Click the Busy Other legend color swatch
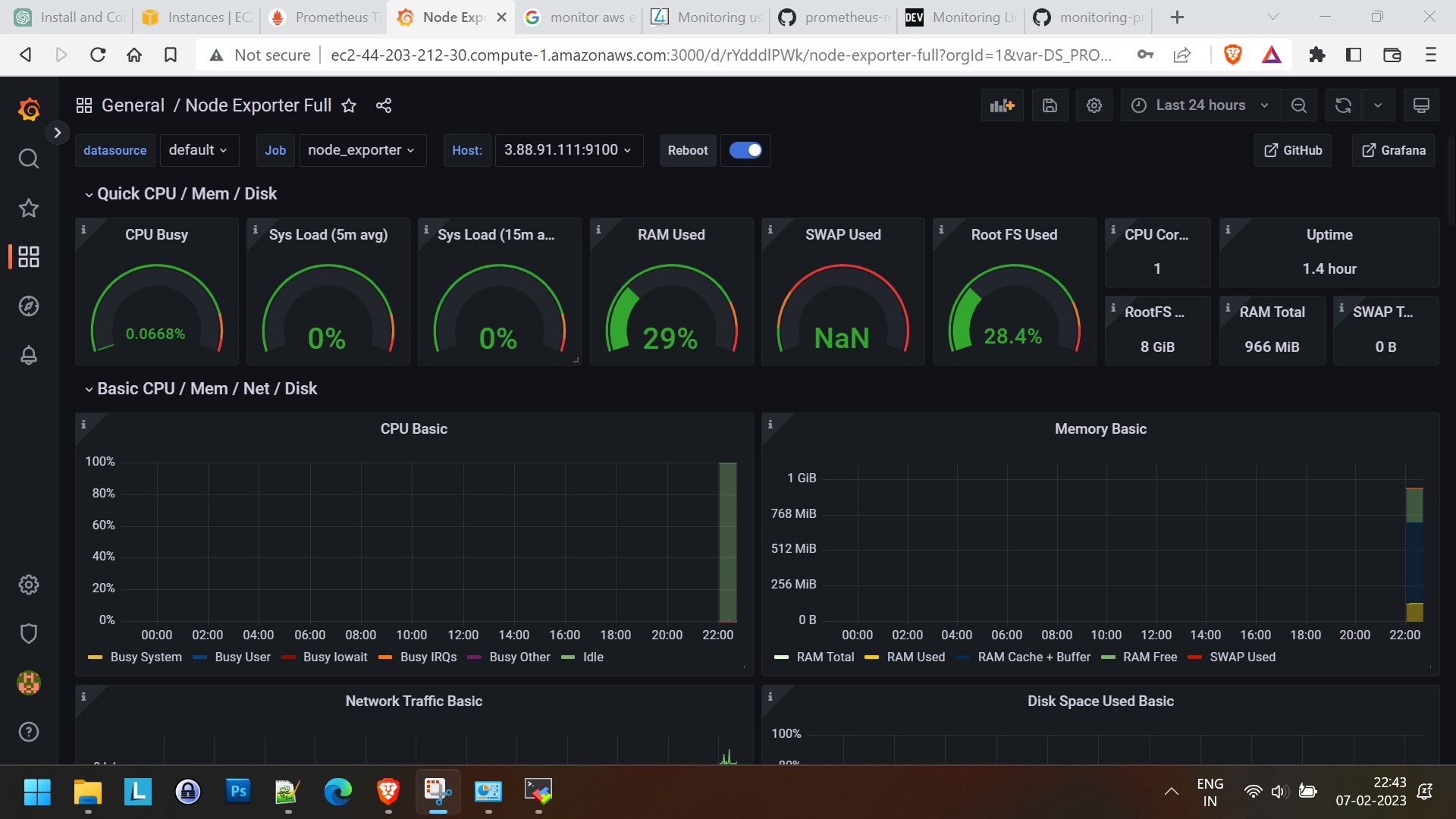1456x819 pixels. tap(475, 657)
